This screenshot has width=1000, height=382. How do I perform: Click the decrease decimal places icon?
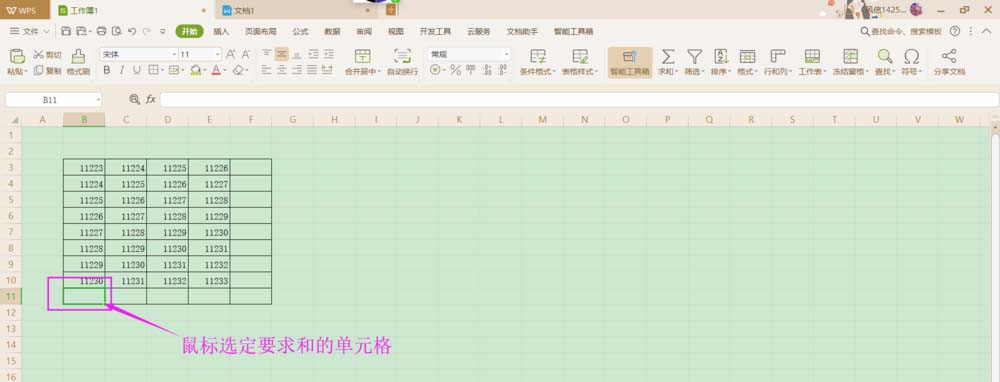point(503,71)
